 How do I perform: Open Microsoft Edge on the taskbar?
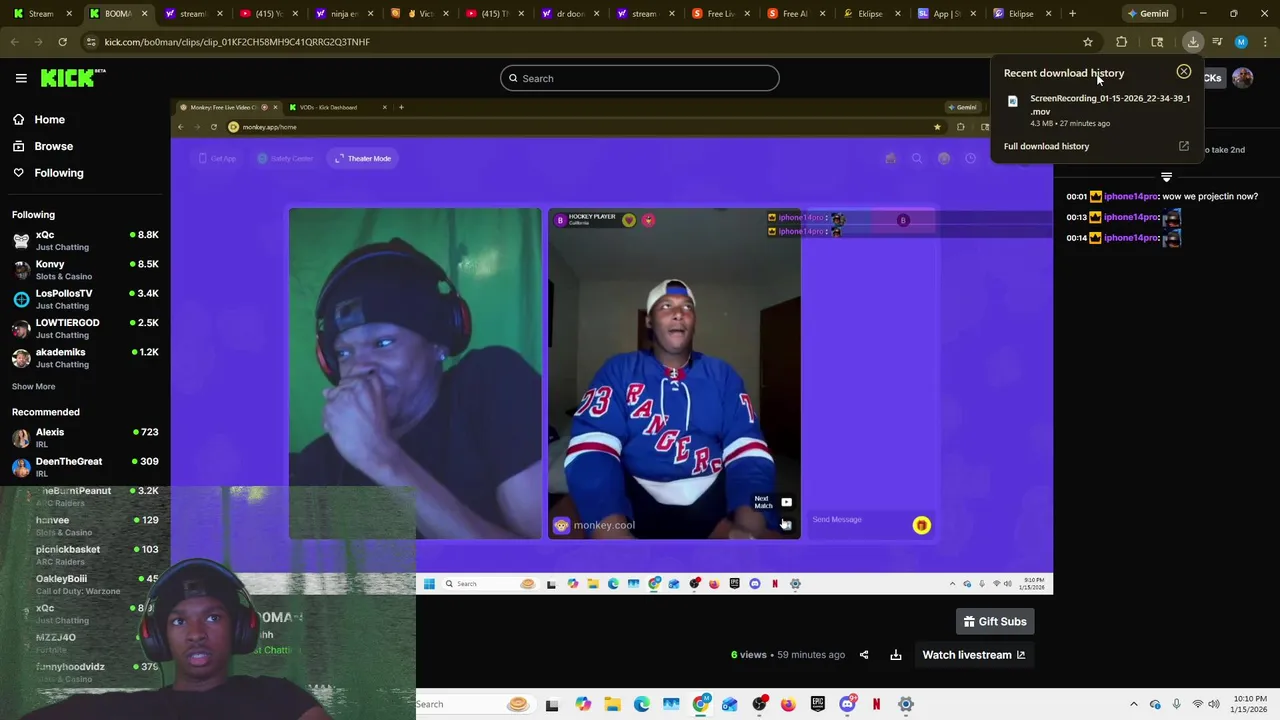(641, 704)
